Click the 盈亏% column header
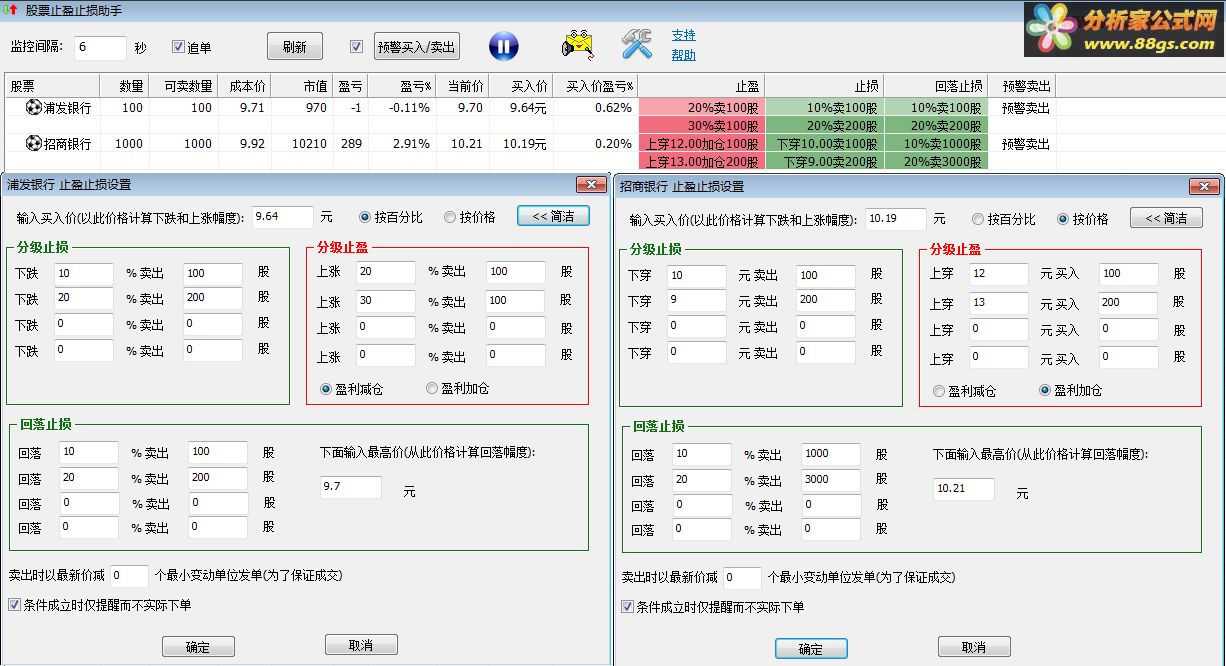 coord(404,86)
